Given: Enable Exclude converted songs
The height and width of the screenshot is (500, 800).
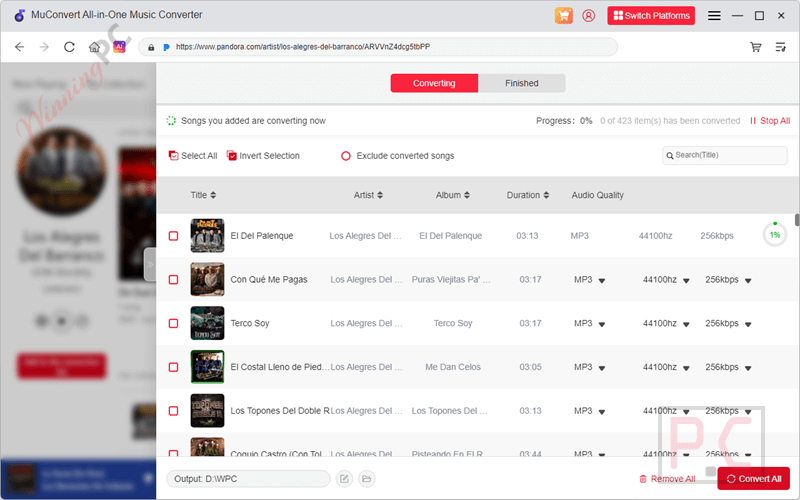Looking at the screenshot, I should (346, 156).
